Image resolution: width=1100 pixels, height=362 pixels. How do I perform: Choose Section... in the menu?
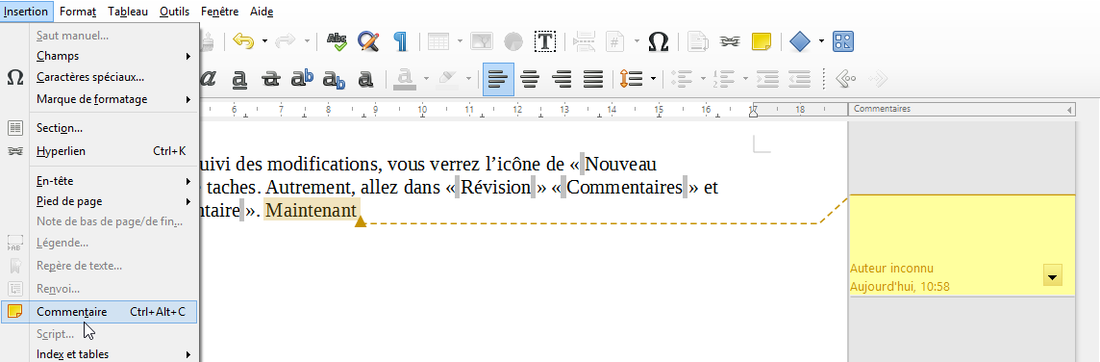click(x=60, y=128)
